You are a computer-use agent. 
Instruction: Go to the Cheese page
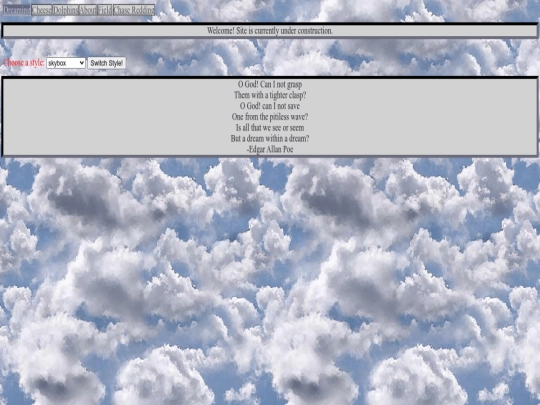tap(42, 10)
